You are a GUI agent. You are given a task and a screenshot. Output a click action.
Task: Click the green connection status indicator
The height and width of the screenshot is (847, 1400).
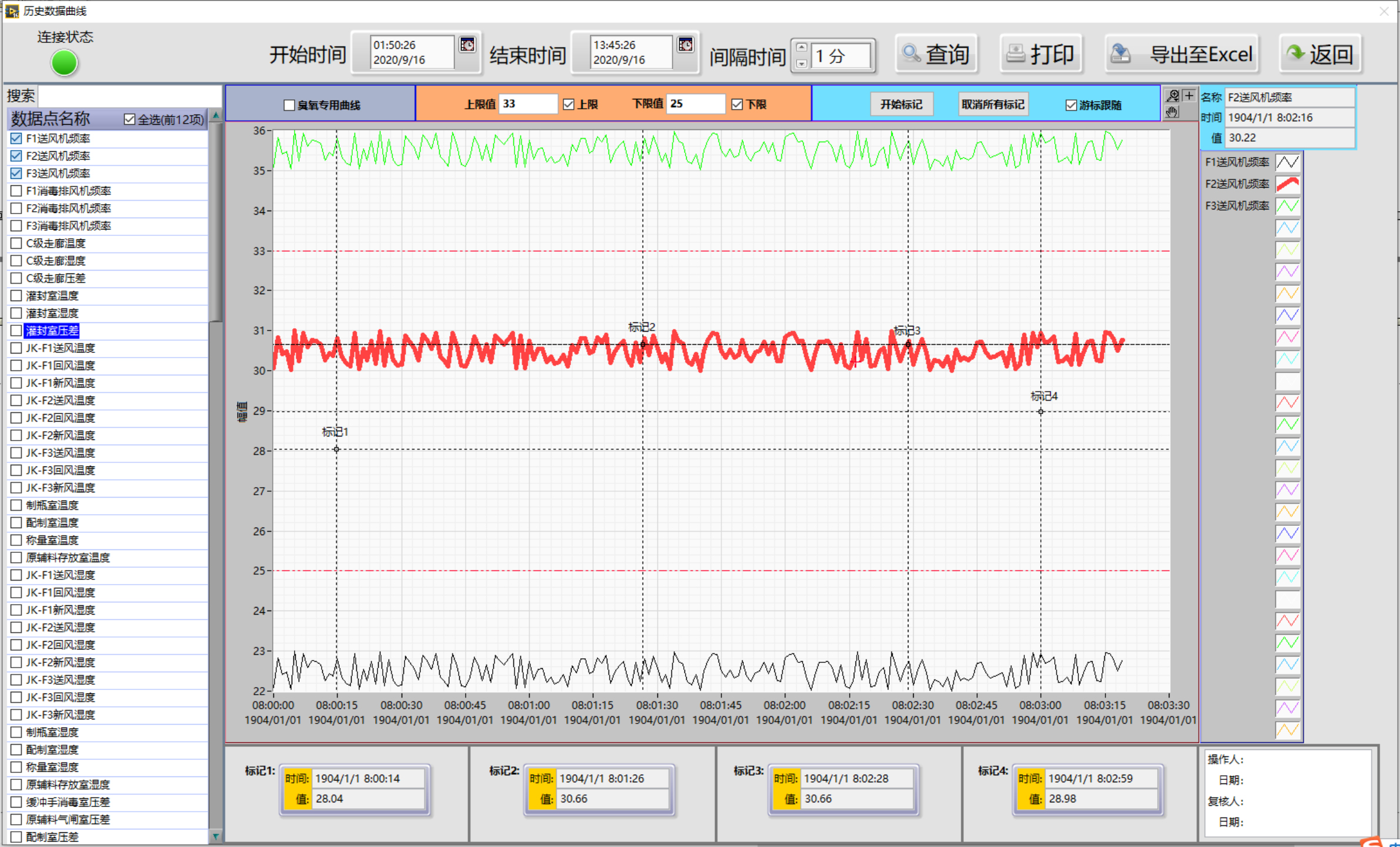pyautogui.click(x=64, y=63)
